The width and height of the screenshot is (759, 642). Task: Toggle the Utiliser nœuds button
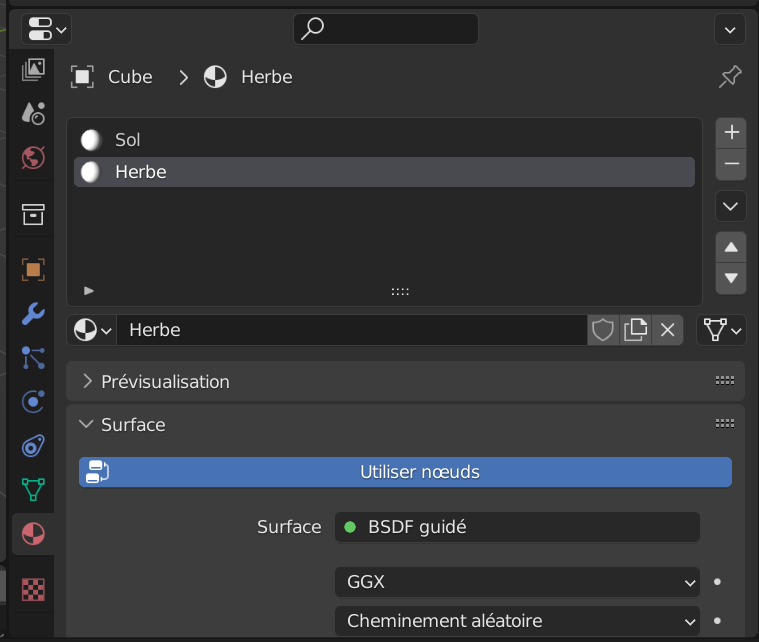pyautogui.click(x=405, y=472)
